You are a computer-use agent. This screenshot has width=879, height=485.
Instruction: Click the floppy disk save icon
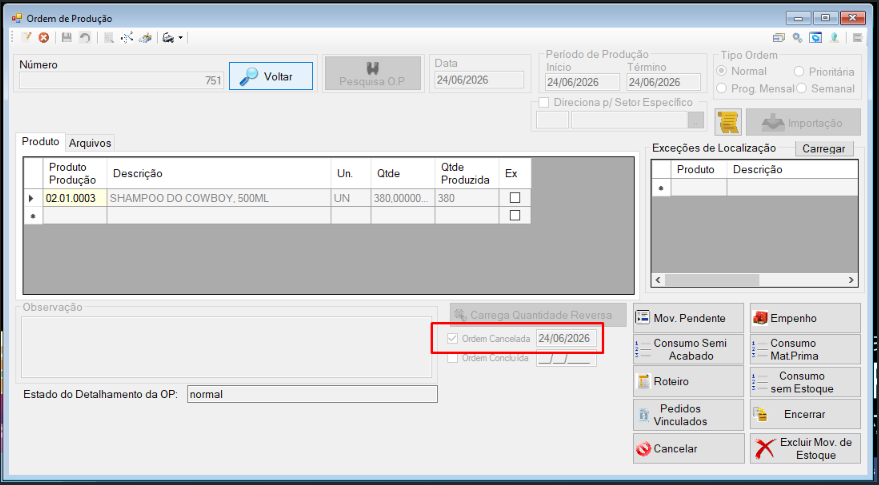point(67,38)
